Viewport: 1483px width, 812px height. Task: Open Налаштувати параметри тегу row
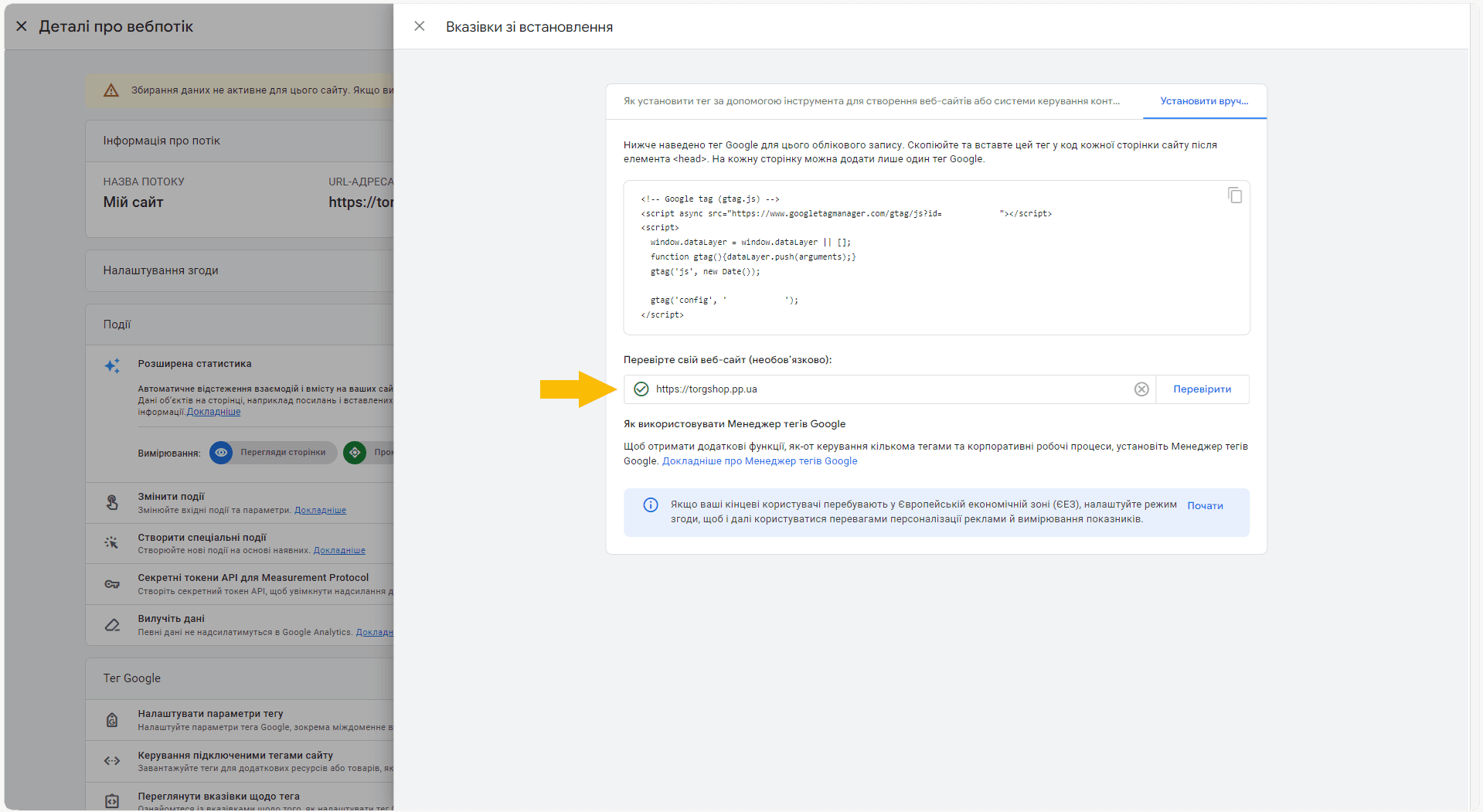[x=240, y=720]
